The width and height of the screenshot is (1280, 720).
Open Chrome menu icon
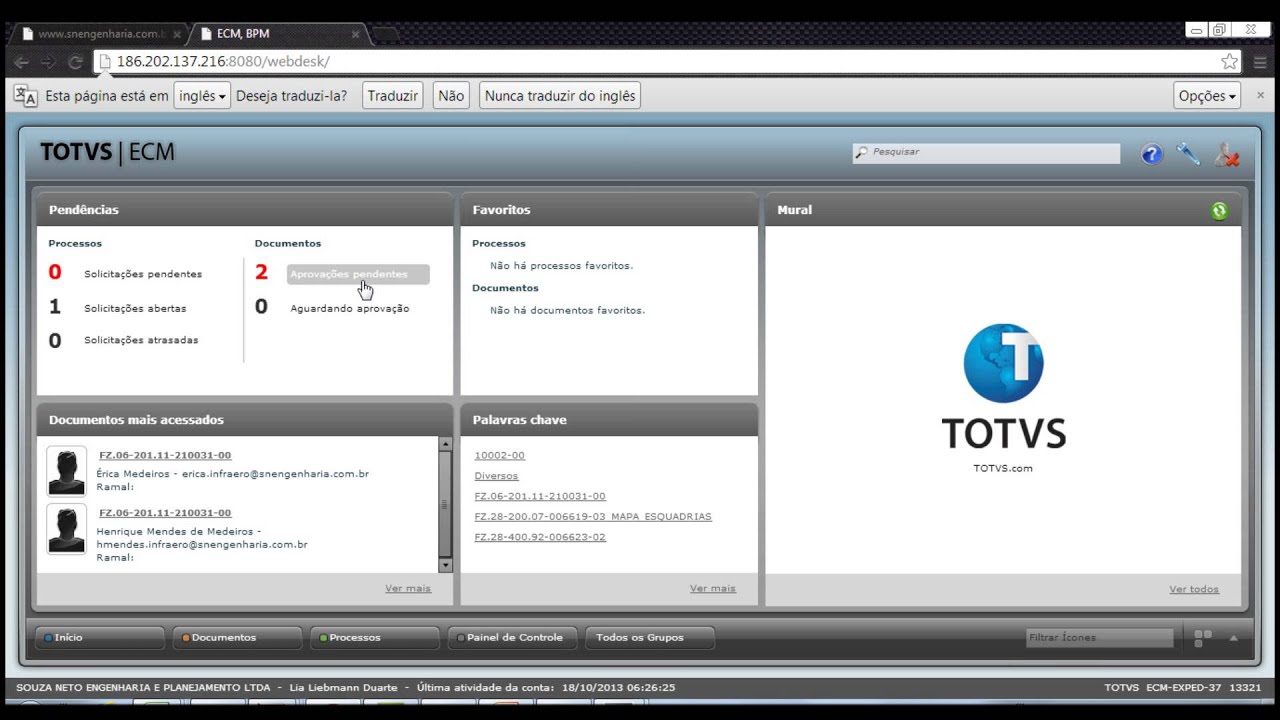pos(1260,62)
